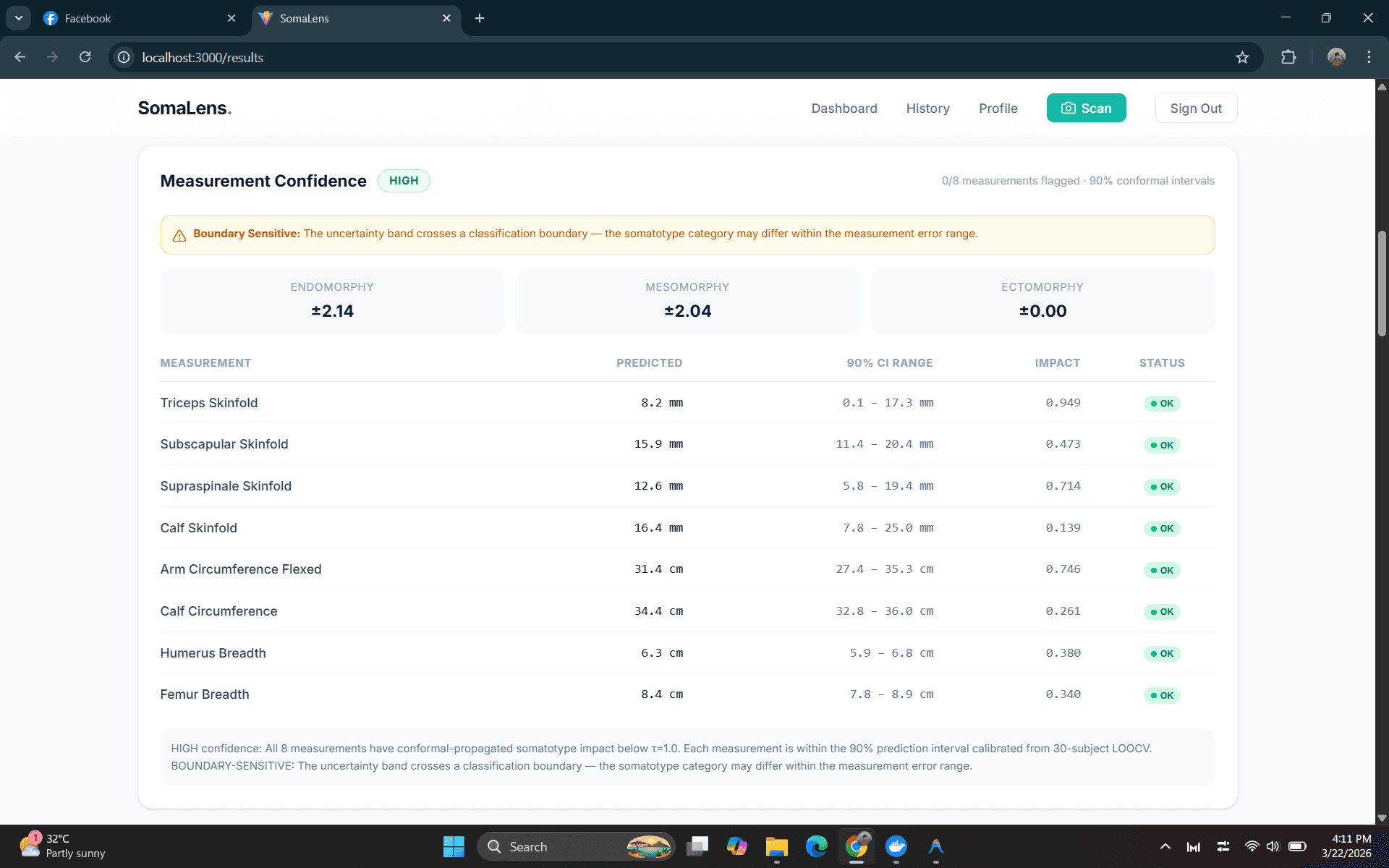The height and width of the screenshot is (868, 1389).
Task: Open File Explorer from taskbar
Action: click(776, 846)
